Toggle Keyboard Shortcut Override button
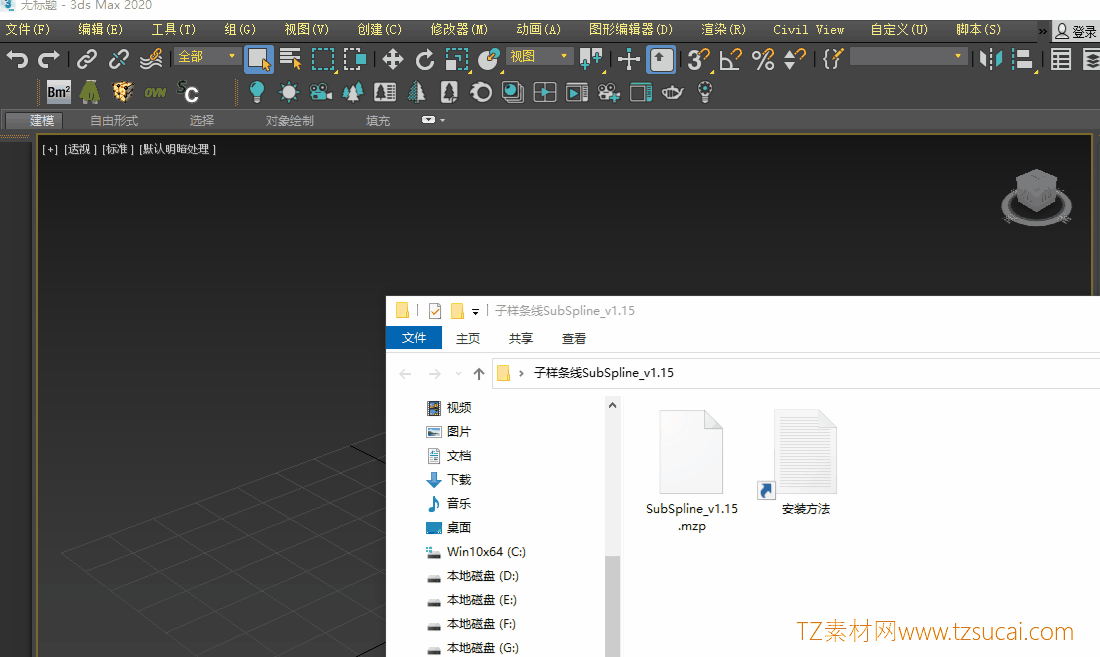Image resolution: width=1100 pixels, height=657 pixels. coord(661,59)
